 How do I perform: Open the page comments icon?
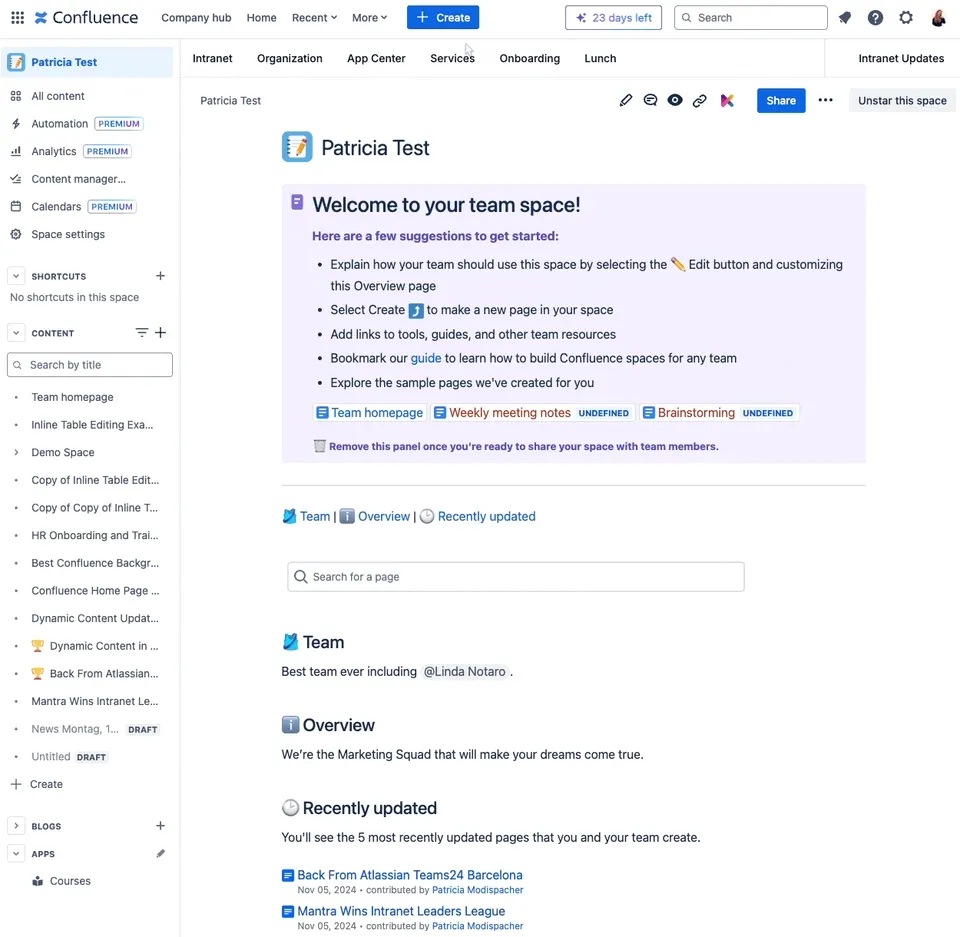click(x=650, y=100)
